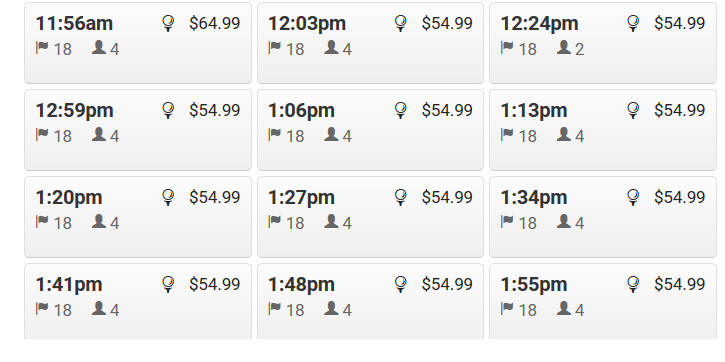The height and width of the screenshot is (362, 725).
Task: Click golf ball icon on 1:27pm card
Action: tap(401, 197)
